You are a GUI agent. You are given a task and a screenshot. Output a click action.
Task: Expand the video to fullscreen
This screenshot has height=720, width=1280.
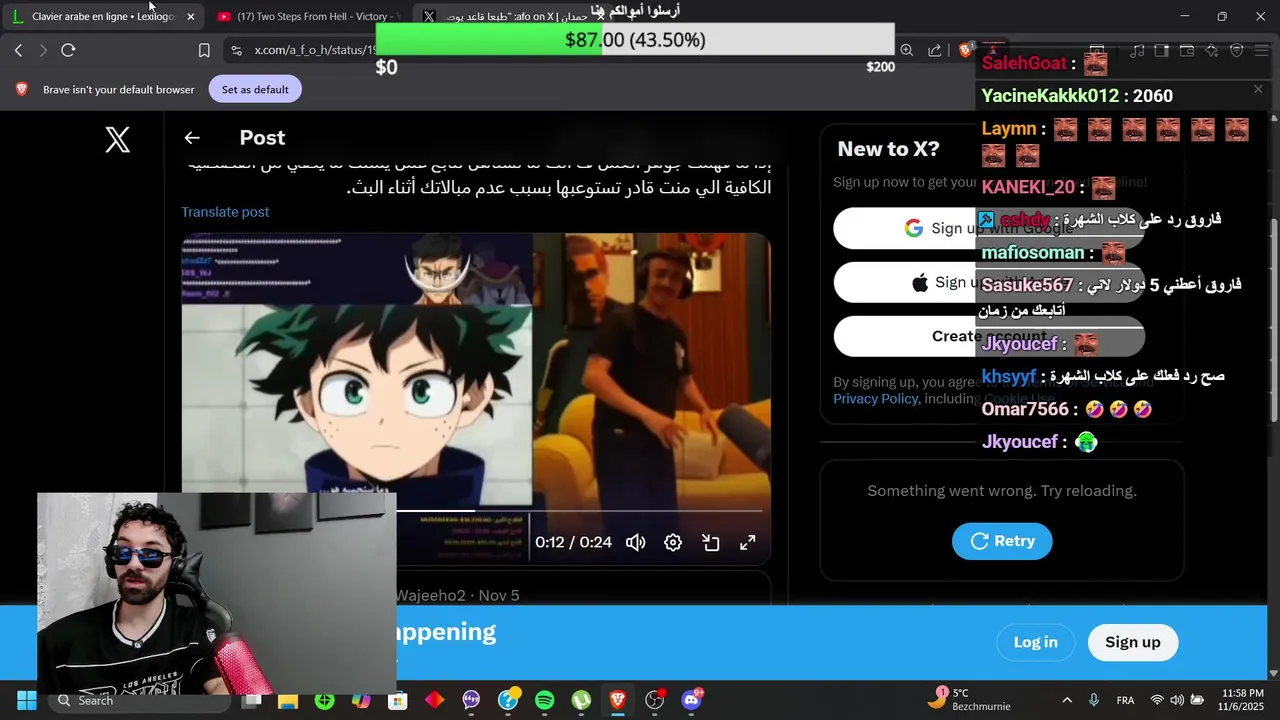click(x=747, y=542)
